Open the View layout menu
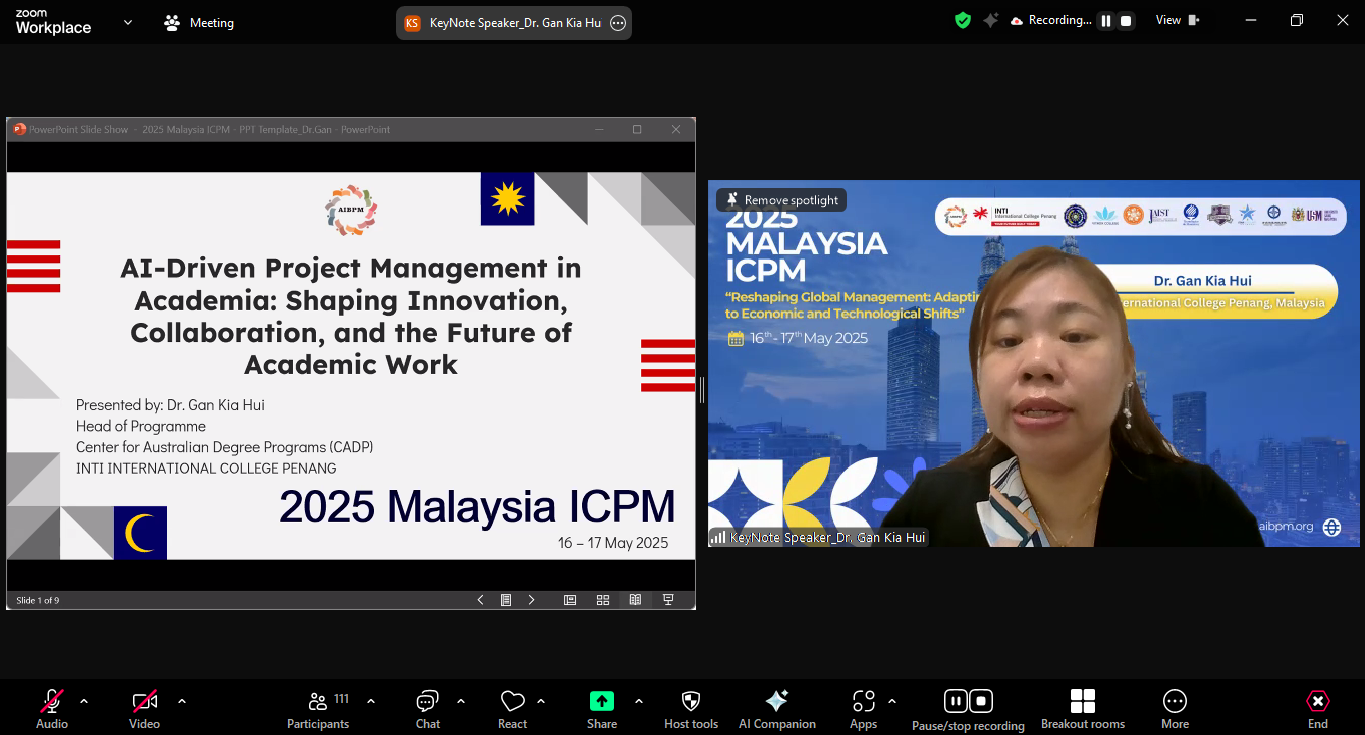This screenshot has height=735, width=1365. tap(1178, 20)
